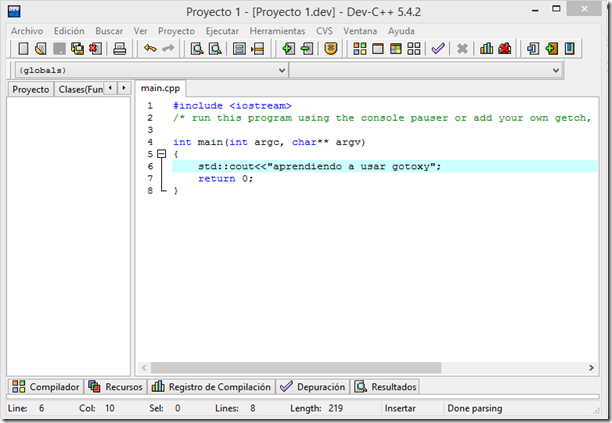Click the Find (search) toolbar icon
Viewport: 612px width, 423px height.
click(x=197, y=49)
